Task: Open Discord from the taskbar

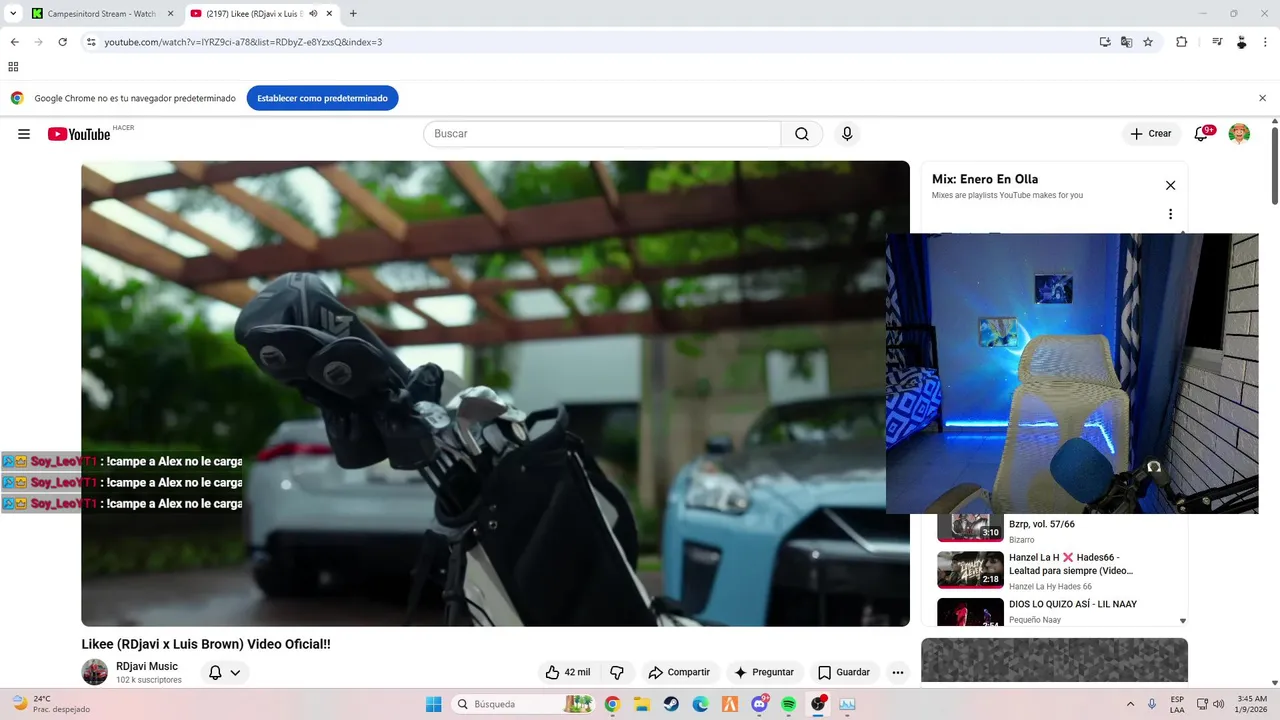Action: [x=759, y=704]
